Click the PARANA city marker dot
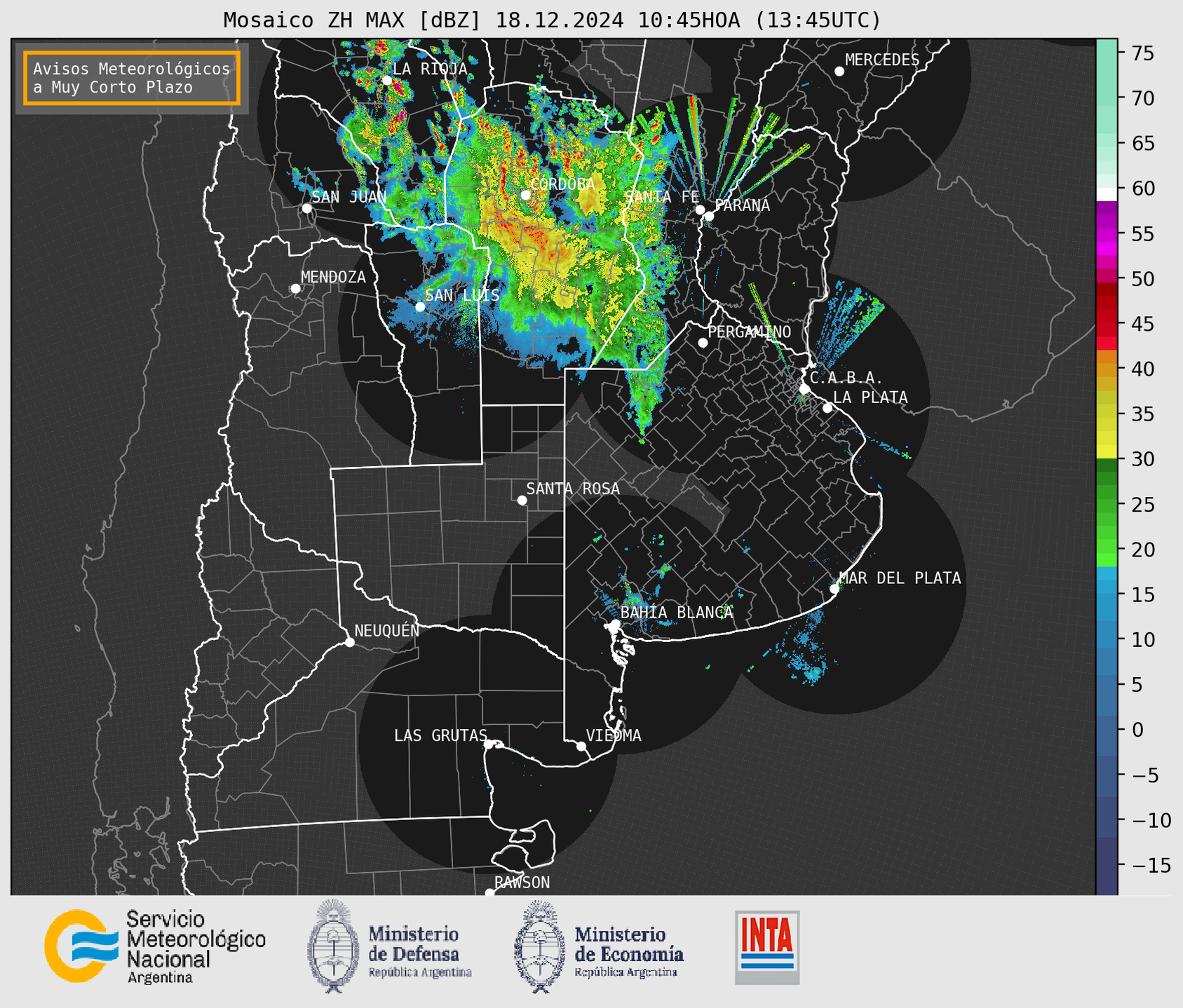The image size is (1183, 1008). [709, 216]
